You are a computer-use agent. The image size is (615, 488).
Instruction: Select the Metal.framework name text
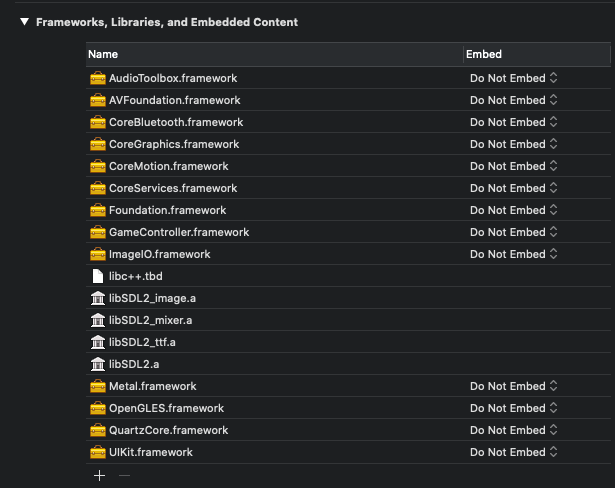pos(153,386)
